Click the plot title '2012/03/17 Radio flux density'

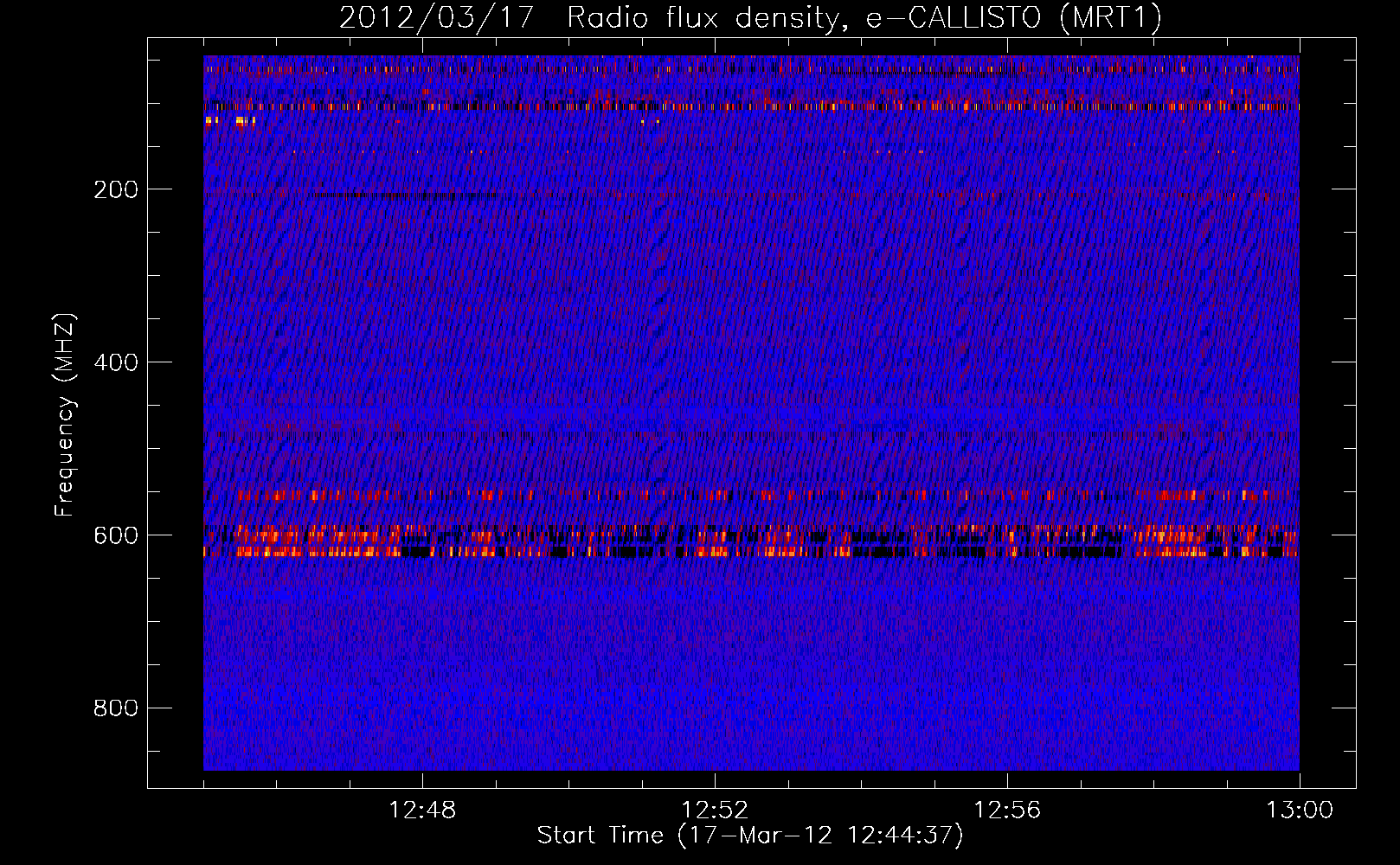click(750, 18)
